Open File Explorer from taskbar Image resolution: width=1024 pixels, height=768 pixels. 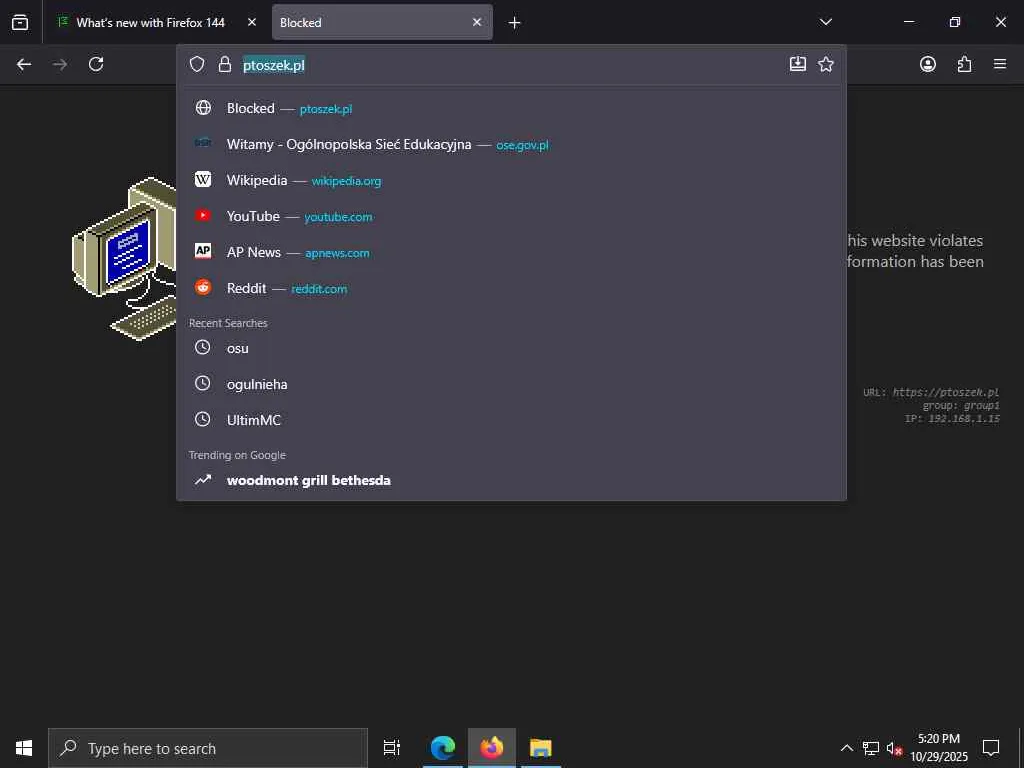541,748
